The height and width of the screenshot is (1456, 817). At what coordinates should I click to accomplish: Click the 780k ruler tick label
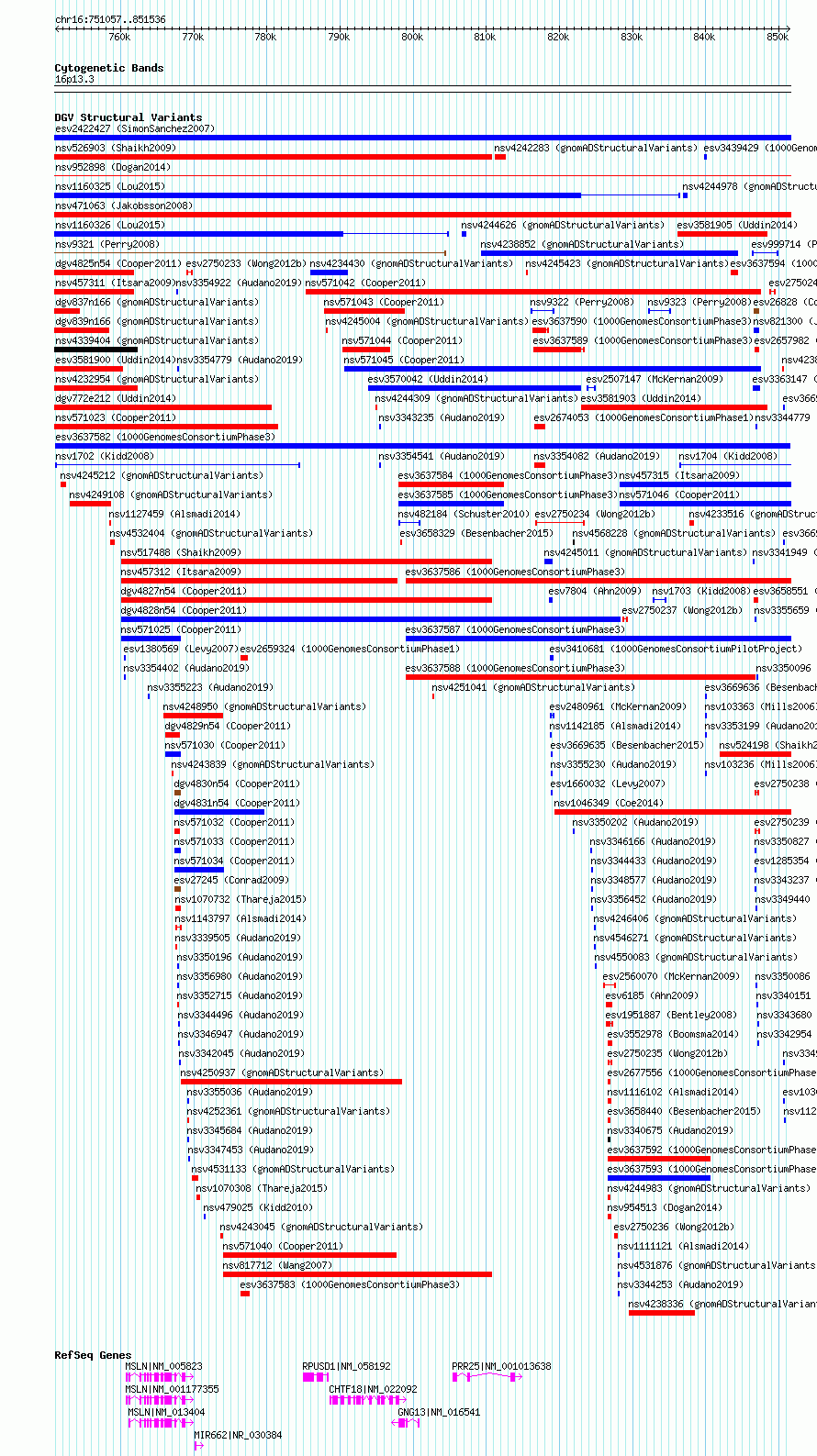point(265,37)
